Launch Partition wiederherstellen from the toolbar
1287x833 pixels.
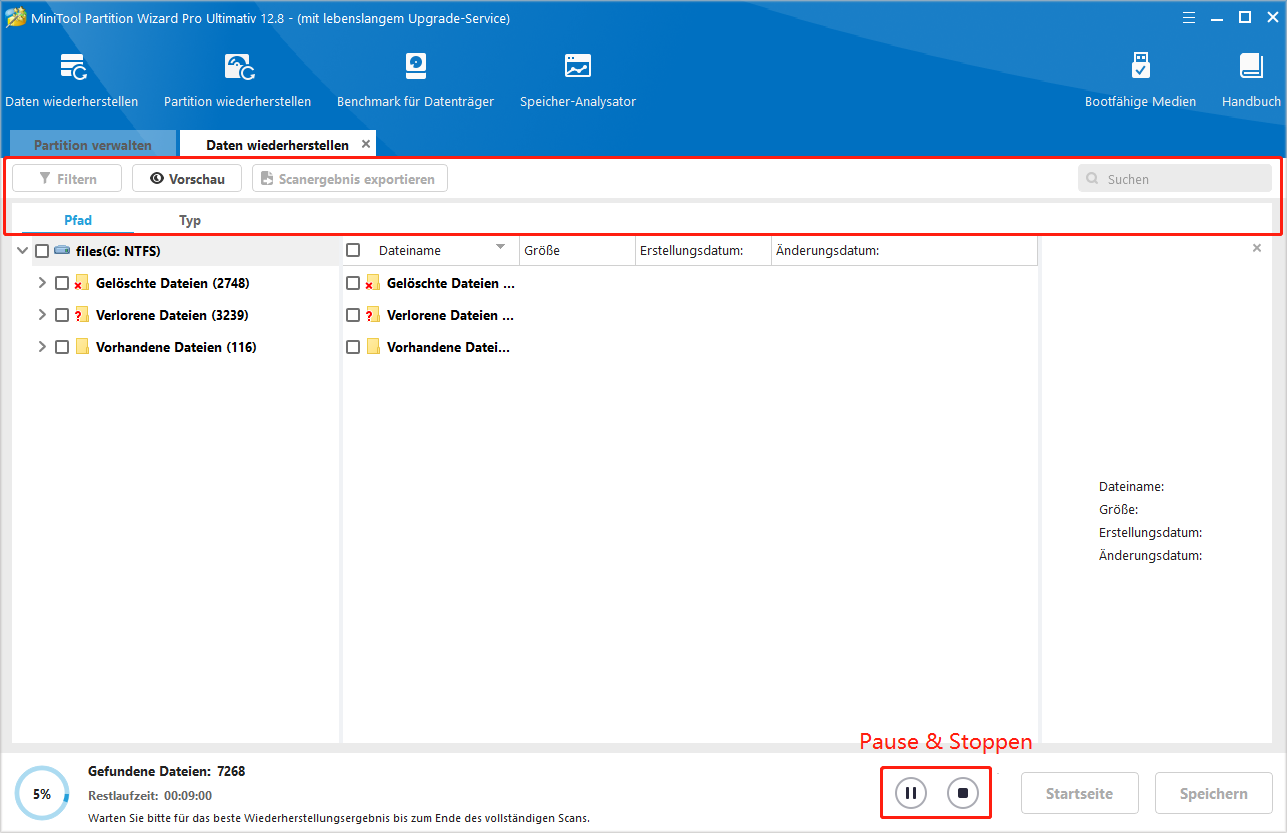(x=238, y=67)
